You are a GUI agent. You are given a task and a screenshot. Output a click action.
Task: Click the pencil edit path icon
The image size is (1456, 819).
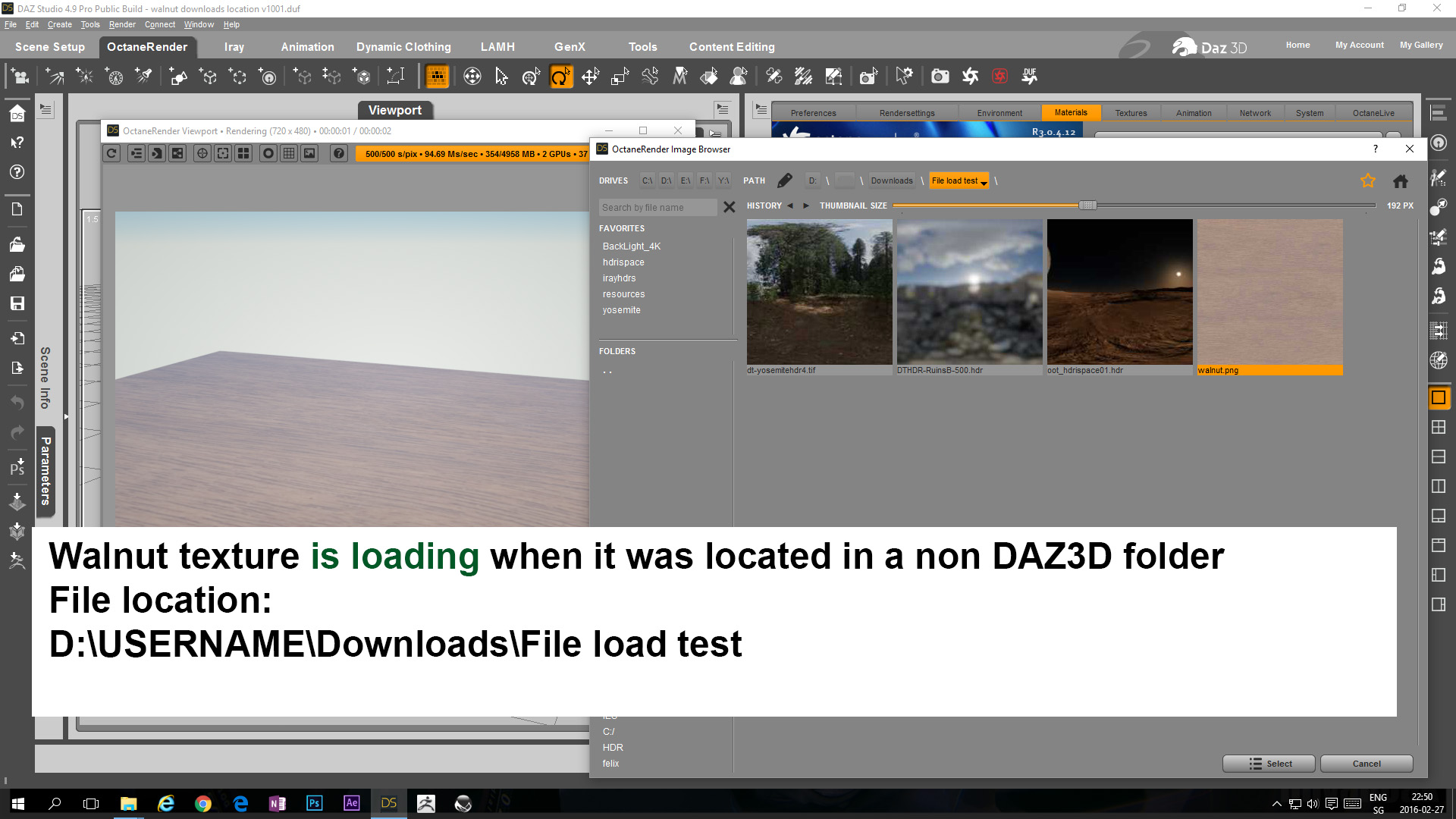(x=785, y=180)
